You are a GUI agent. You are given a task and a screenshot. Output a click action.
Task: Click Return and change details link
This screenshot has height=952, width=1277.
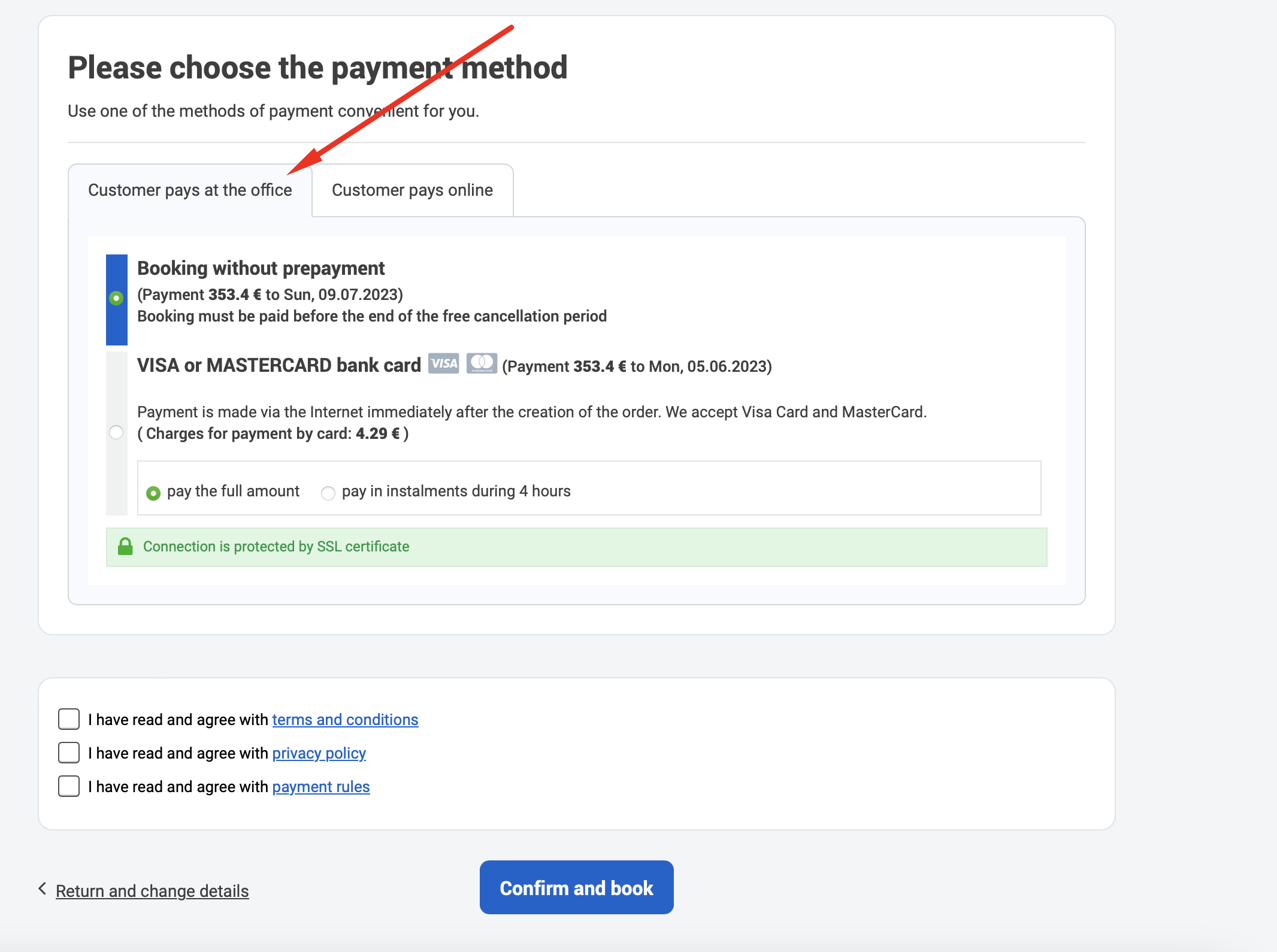point(152,891)
